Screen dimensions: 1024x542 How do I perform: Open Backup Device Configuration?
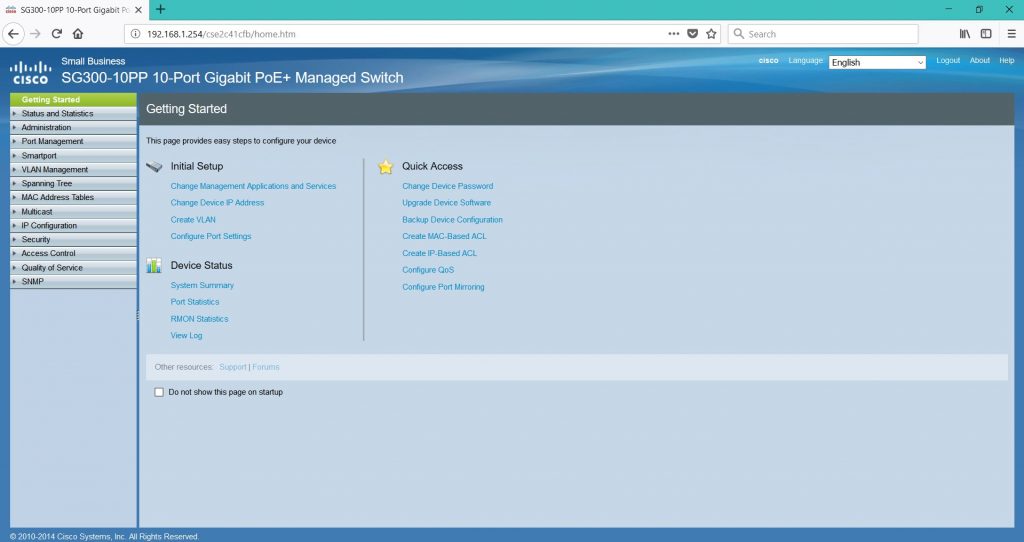[x=453, y=219]
